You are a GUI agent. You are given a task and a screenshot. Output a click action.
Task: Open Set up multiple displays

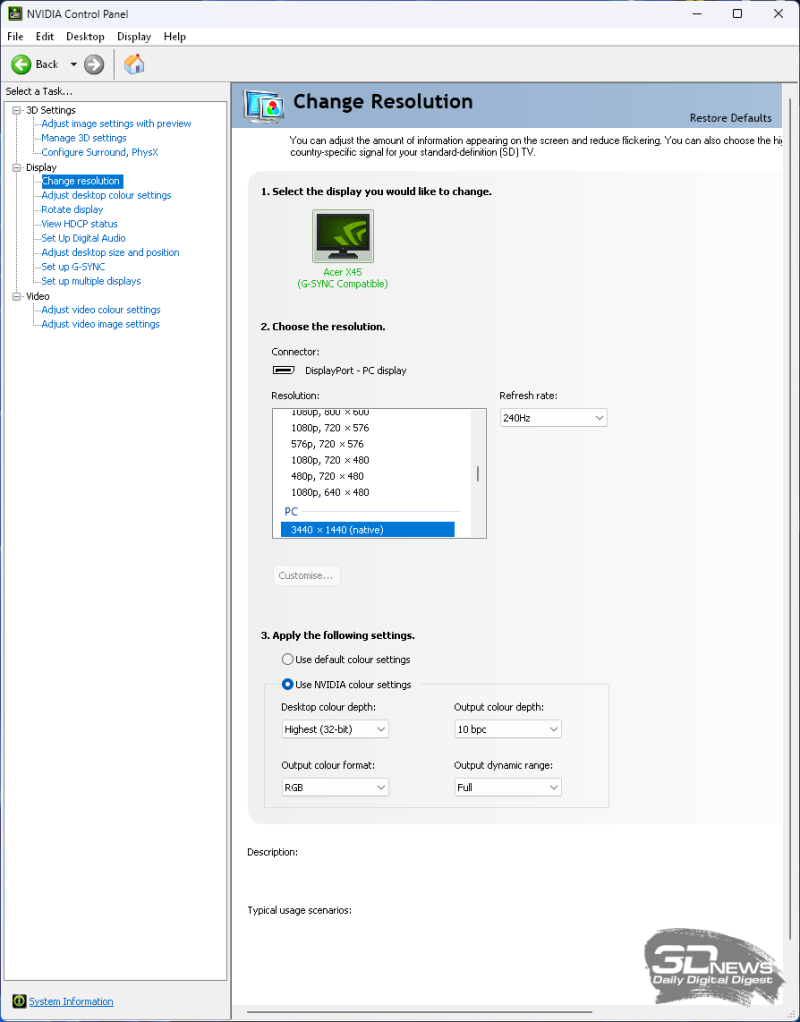(x=91, y=281)
